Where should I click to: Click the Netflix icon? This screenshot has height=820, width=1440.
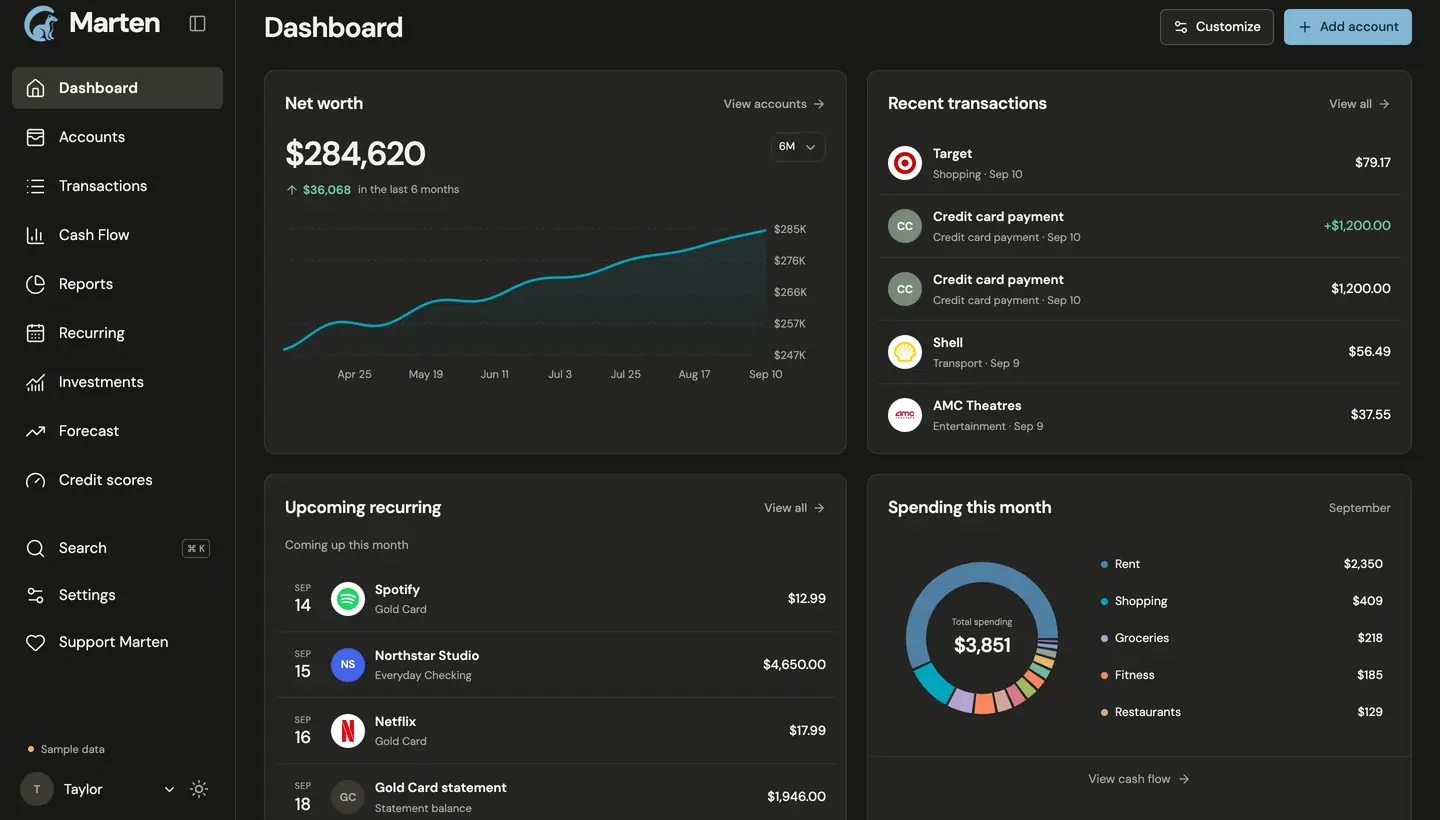click(x=348, y=731)
